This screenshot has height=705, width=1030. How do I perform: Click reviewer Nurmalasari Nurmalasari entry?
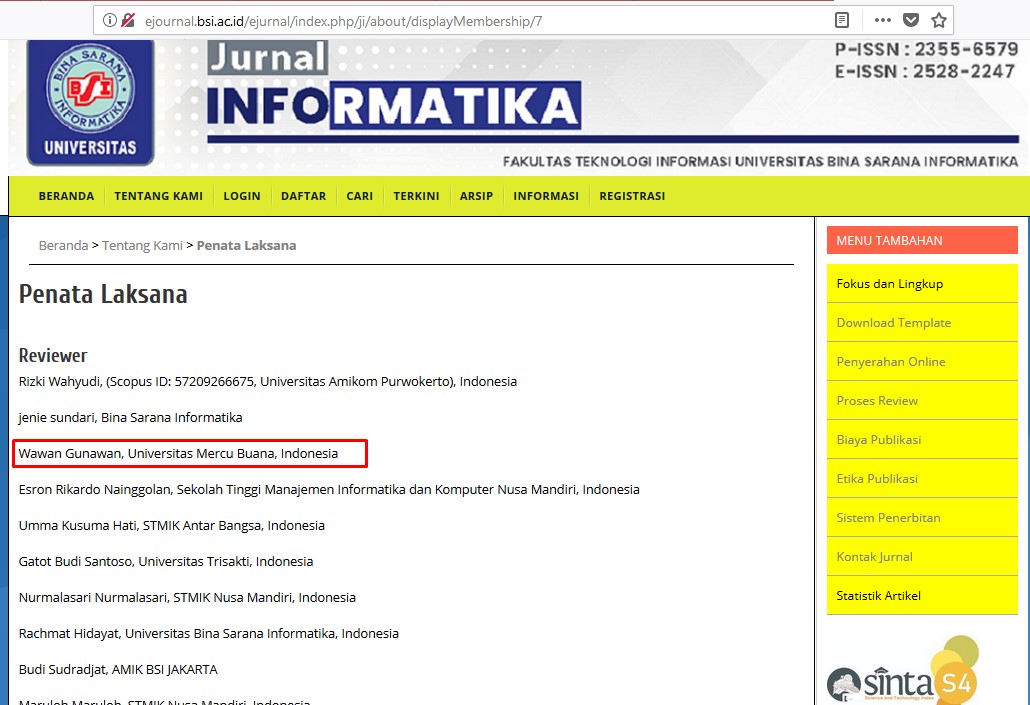(187, 597)
